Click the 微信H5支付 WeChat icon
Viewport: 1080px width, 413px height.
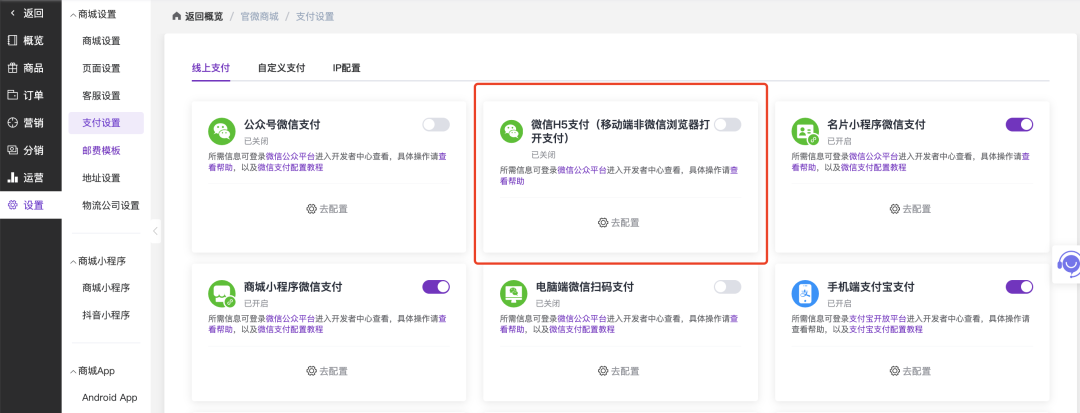[x=512, y=132]
